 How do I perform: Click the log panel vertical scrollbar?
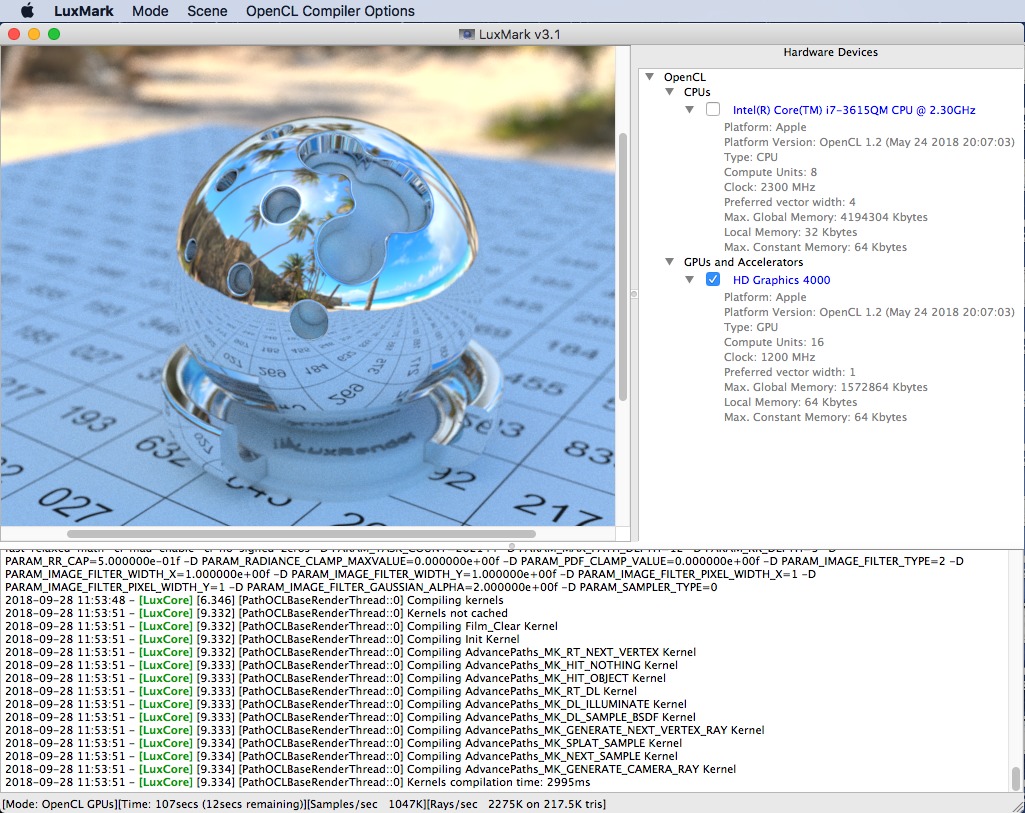coord(1016,778)
